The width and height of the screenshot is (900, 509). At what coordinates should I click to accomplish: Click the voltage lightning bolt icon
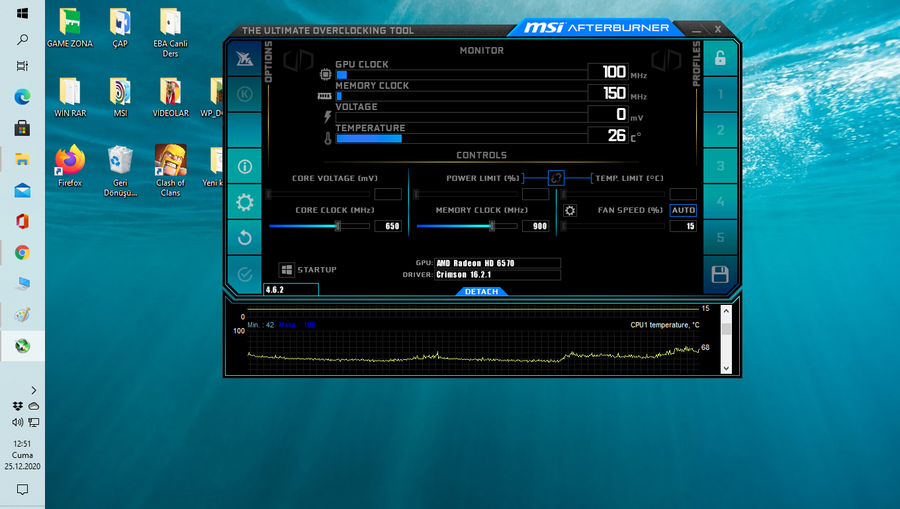tap(327, 116)
